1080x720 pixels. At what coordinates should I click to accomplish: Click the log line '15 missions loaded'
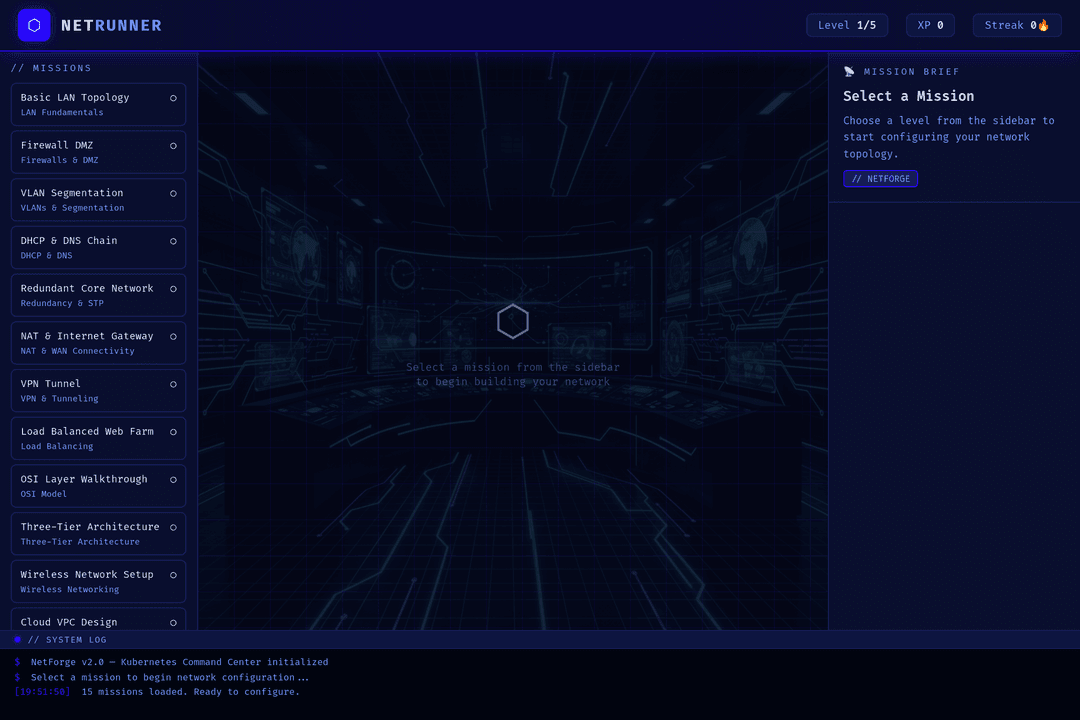click(x=191, y=692)
